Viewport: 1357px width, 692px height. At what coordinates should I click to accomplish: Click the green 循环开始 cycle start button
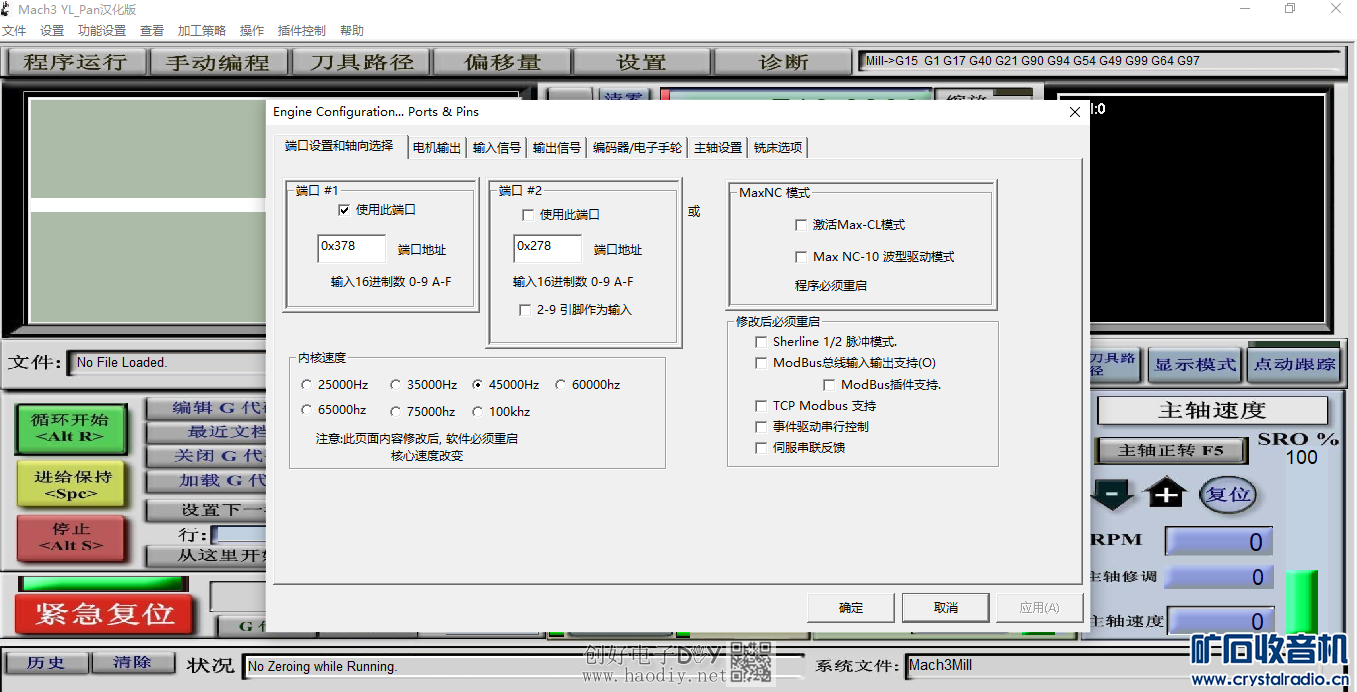click(71, 429)
